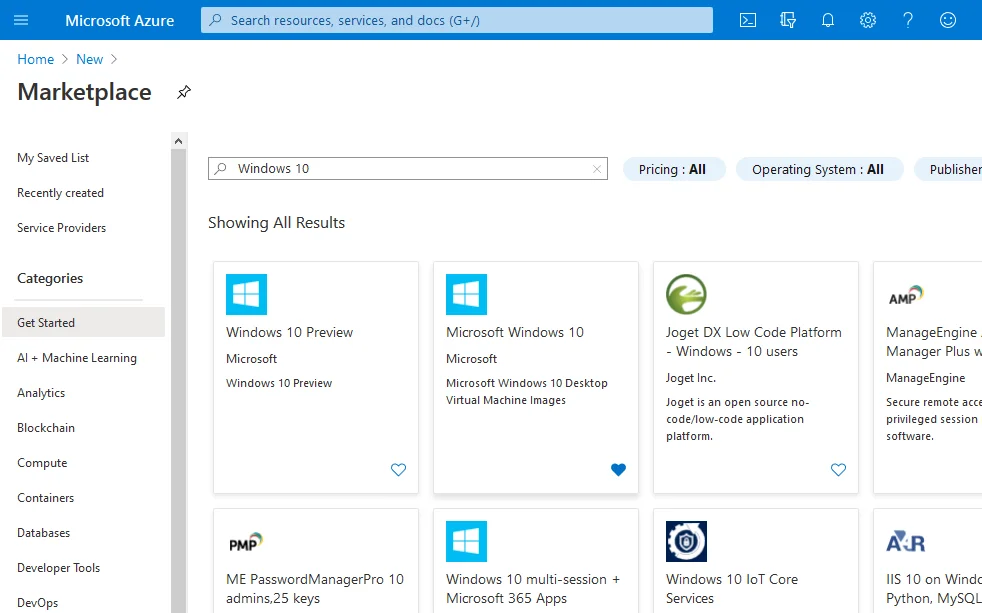Viewport: 982px width, 613px height.
Task: Select Databases category
Action: [43, 533]
